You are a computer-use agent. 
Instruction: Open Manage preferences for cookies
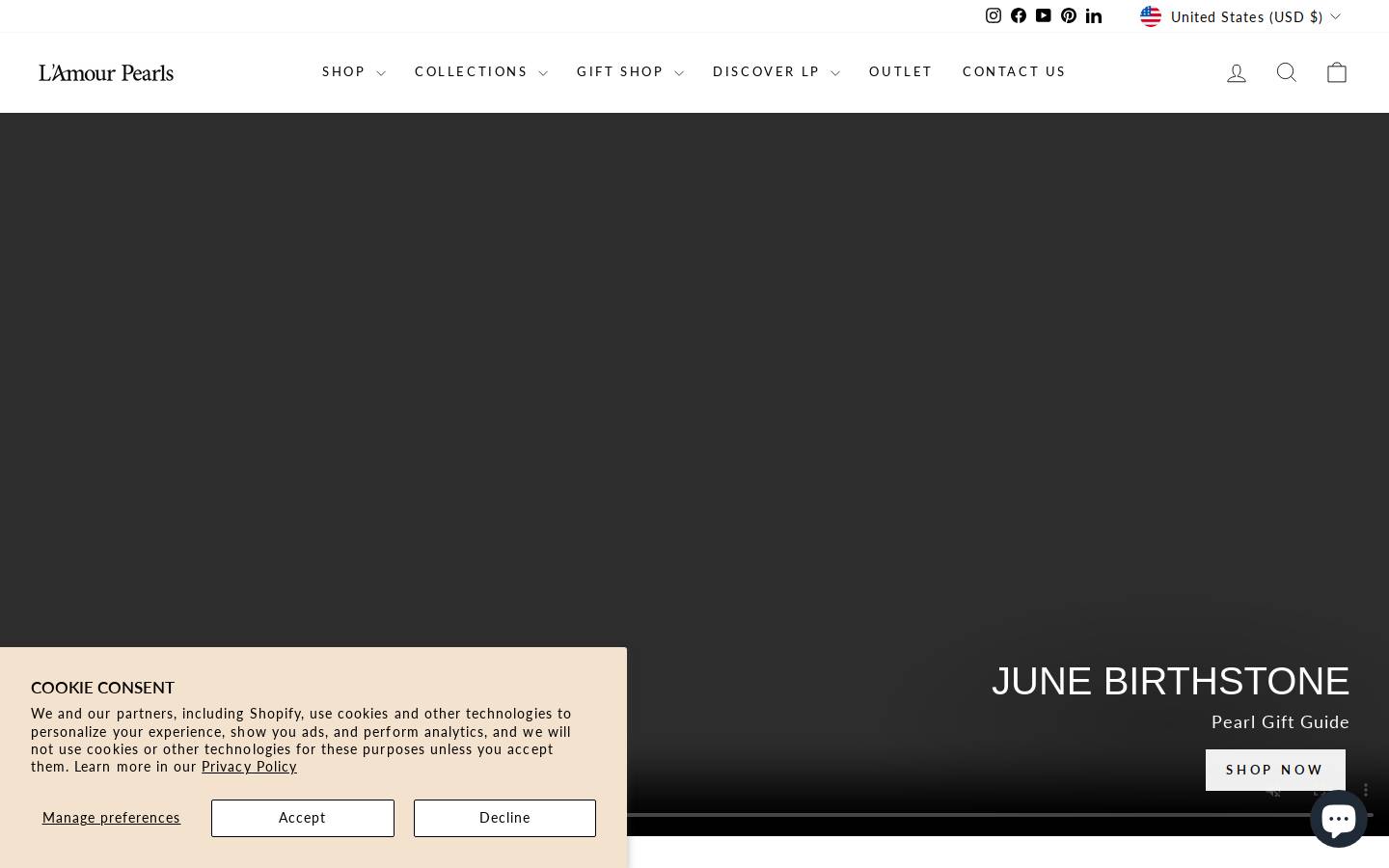[111, 818]
